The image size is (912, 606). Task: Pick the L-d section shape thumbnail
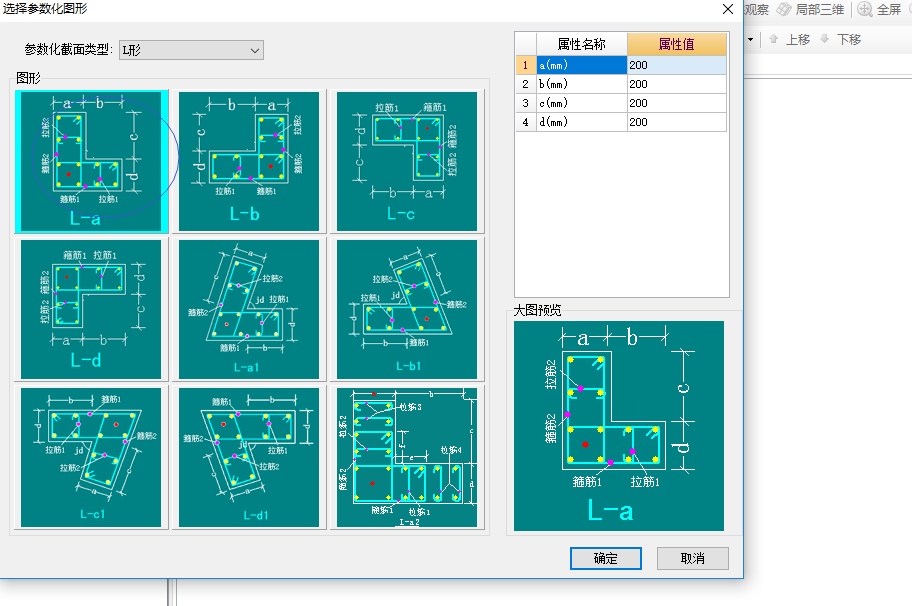tap(91, 309)
